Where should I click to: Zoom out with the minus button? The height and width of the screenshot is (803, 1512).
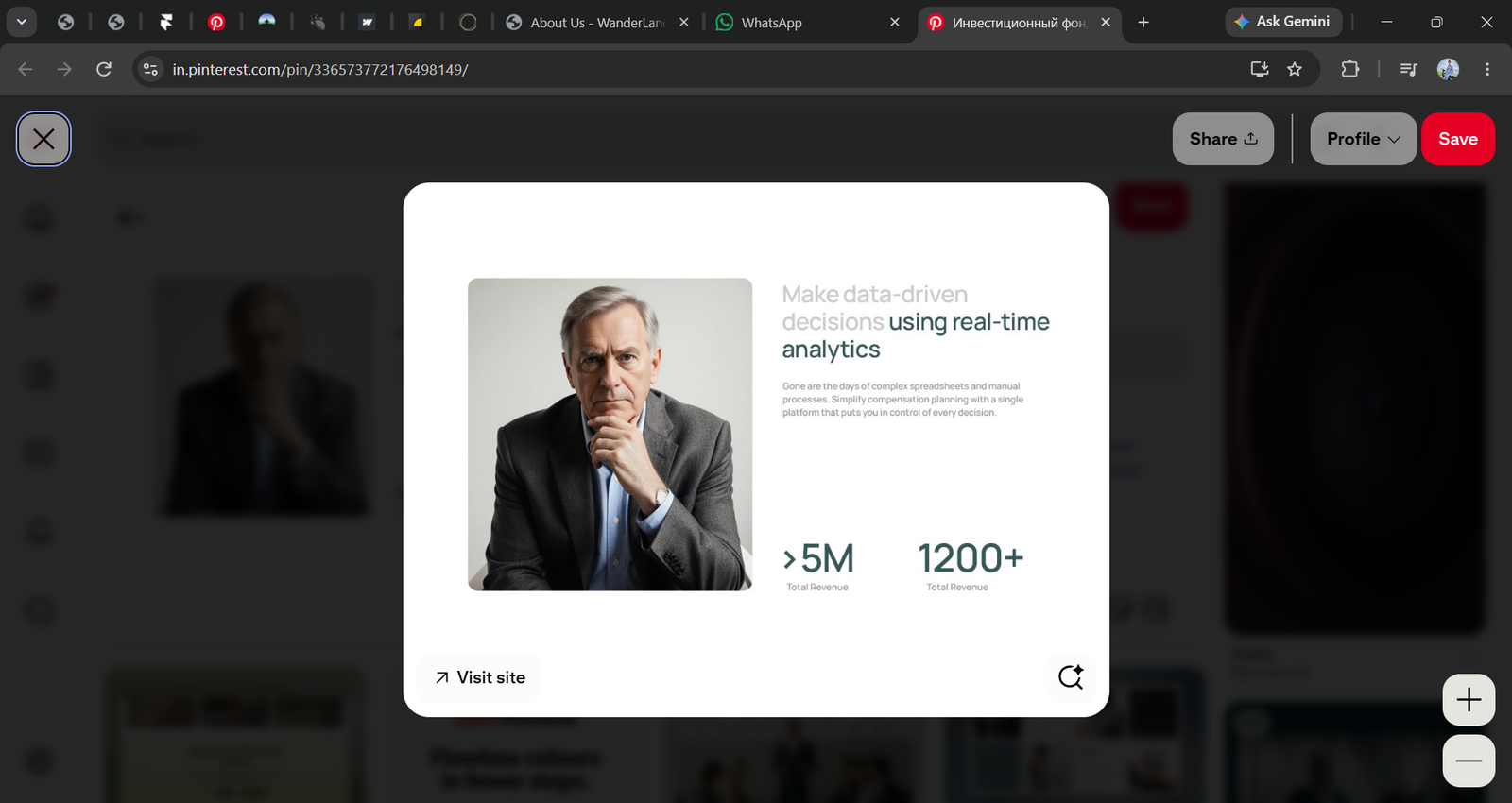pos(1469,760)
